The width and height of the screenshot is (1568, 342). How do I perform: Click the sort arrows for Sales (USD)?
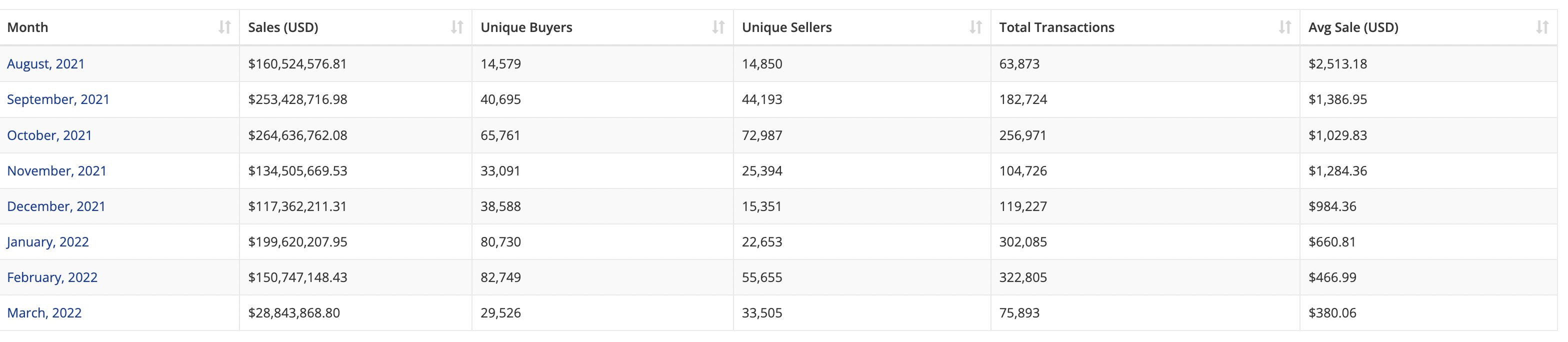tap(457, 27)
